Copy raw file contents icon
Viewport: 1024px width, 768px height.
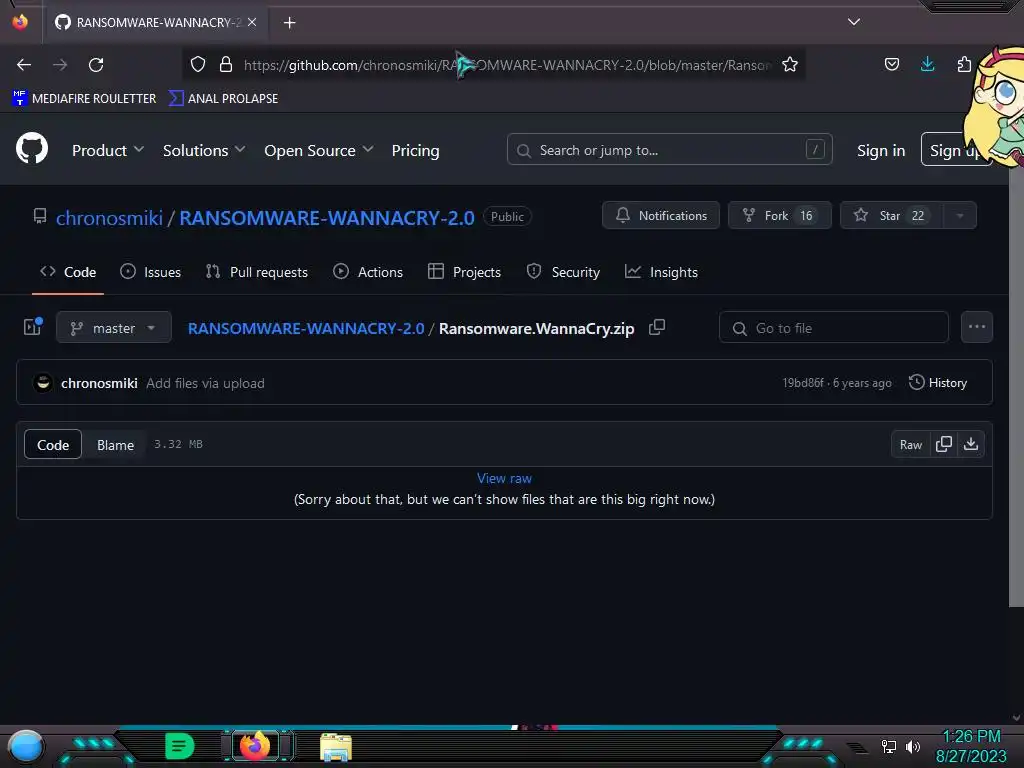click(x=944, y=444)
